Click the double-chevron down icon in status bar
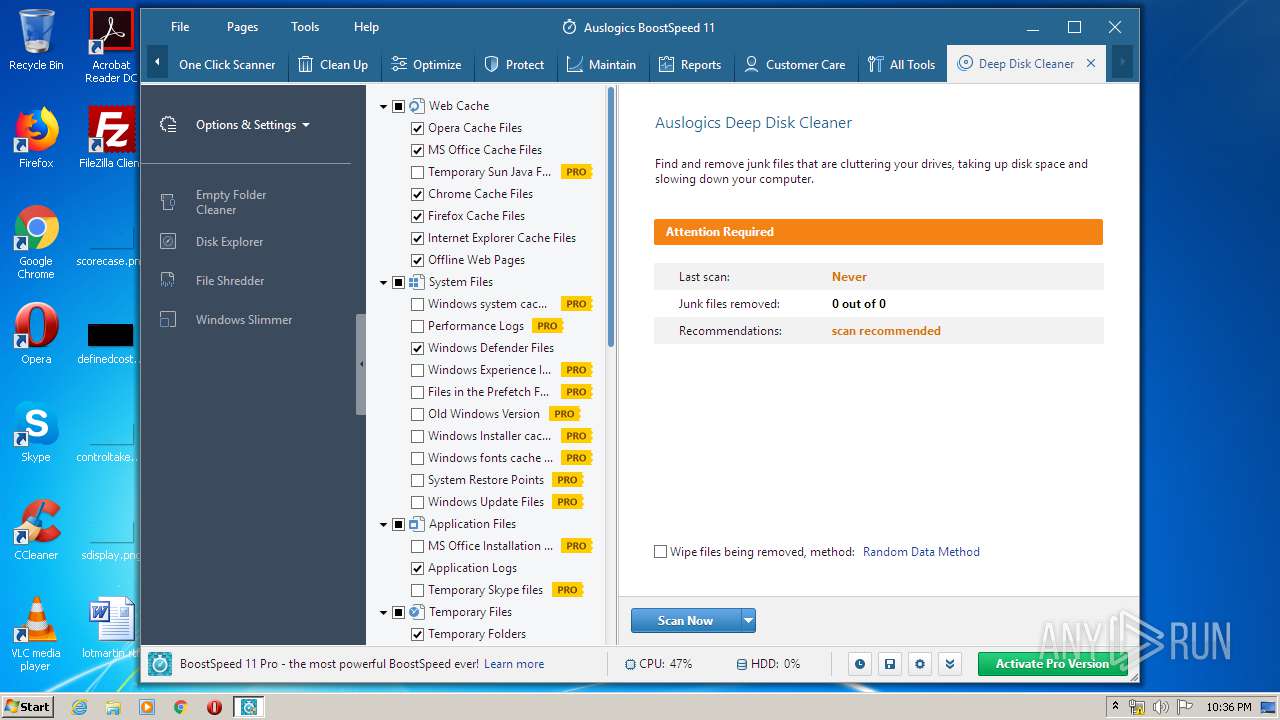The image size is (1280, 720). pyautogui.click(x=950, y=664)
